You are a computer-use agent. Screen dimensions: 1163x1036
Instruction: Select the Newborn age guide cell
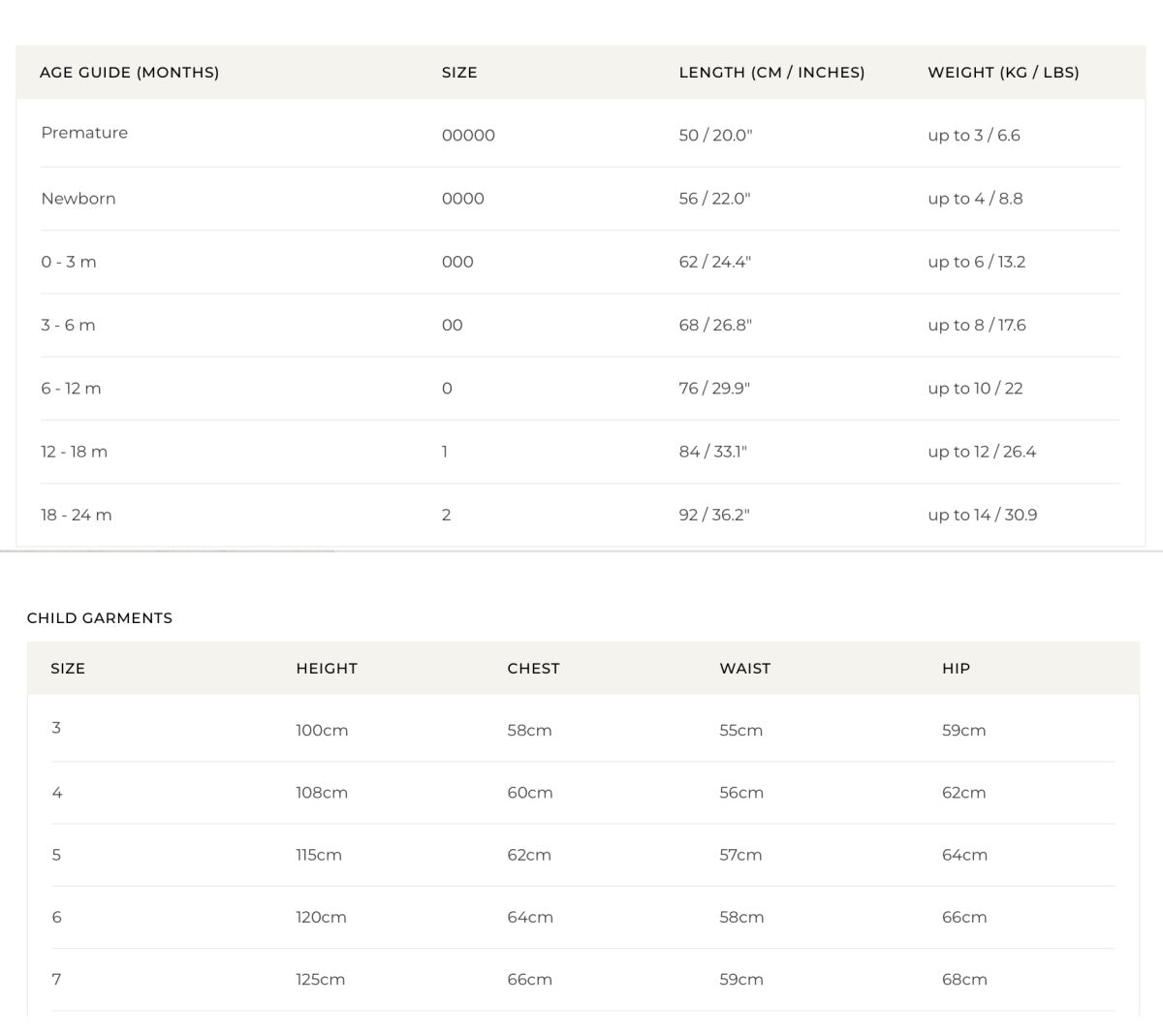point(79,199)
